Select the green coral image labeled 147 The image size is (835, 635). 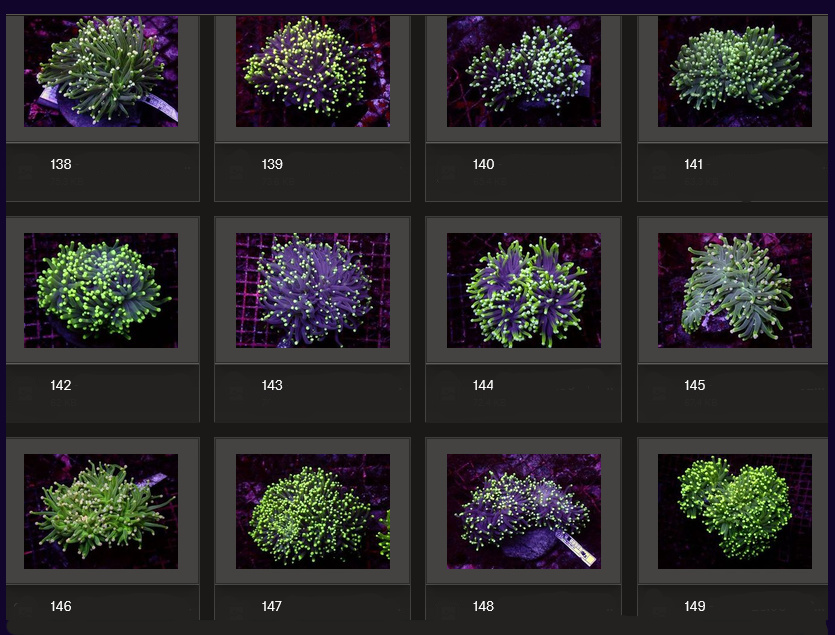click(x=313, y=511)
